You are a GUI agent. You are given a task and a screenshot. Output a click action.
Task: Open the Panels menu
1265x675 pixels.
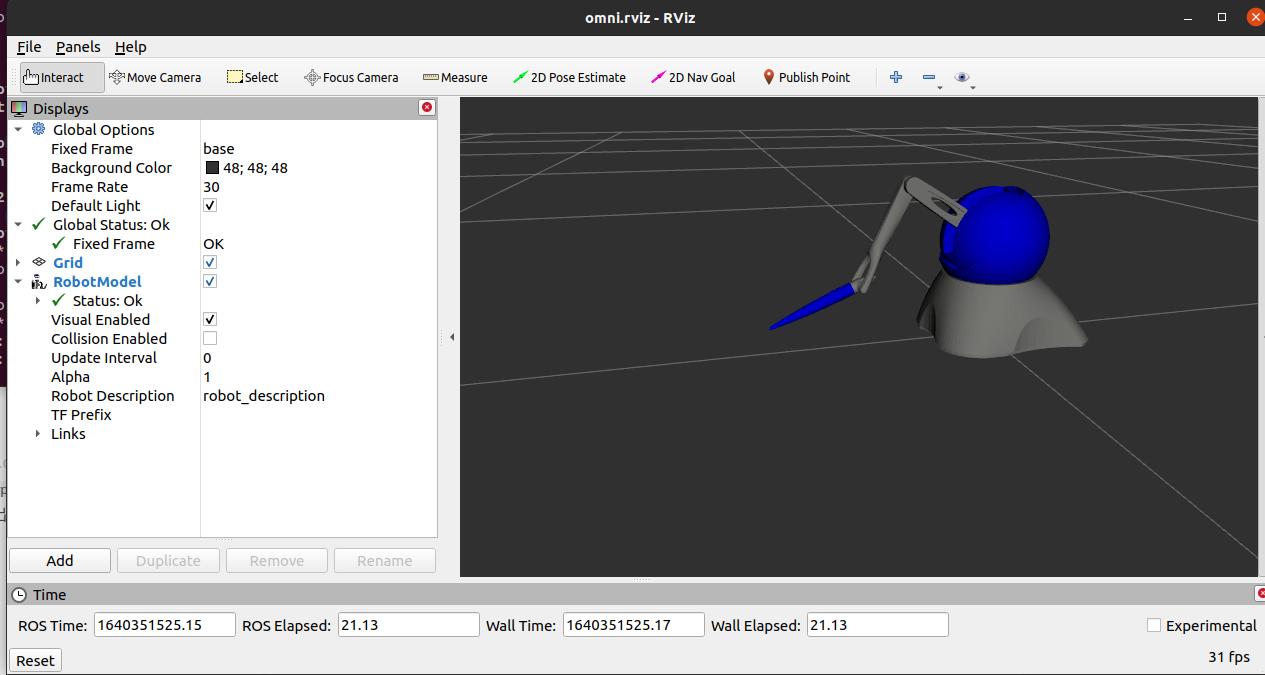coord(78,46)
